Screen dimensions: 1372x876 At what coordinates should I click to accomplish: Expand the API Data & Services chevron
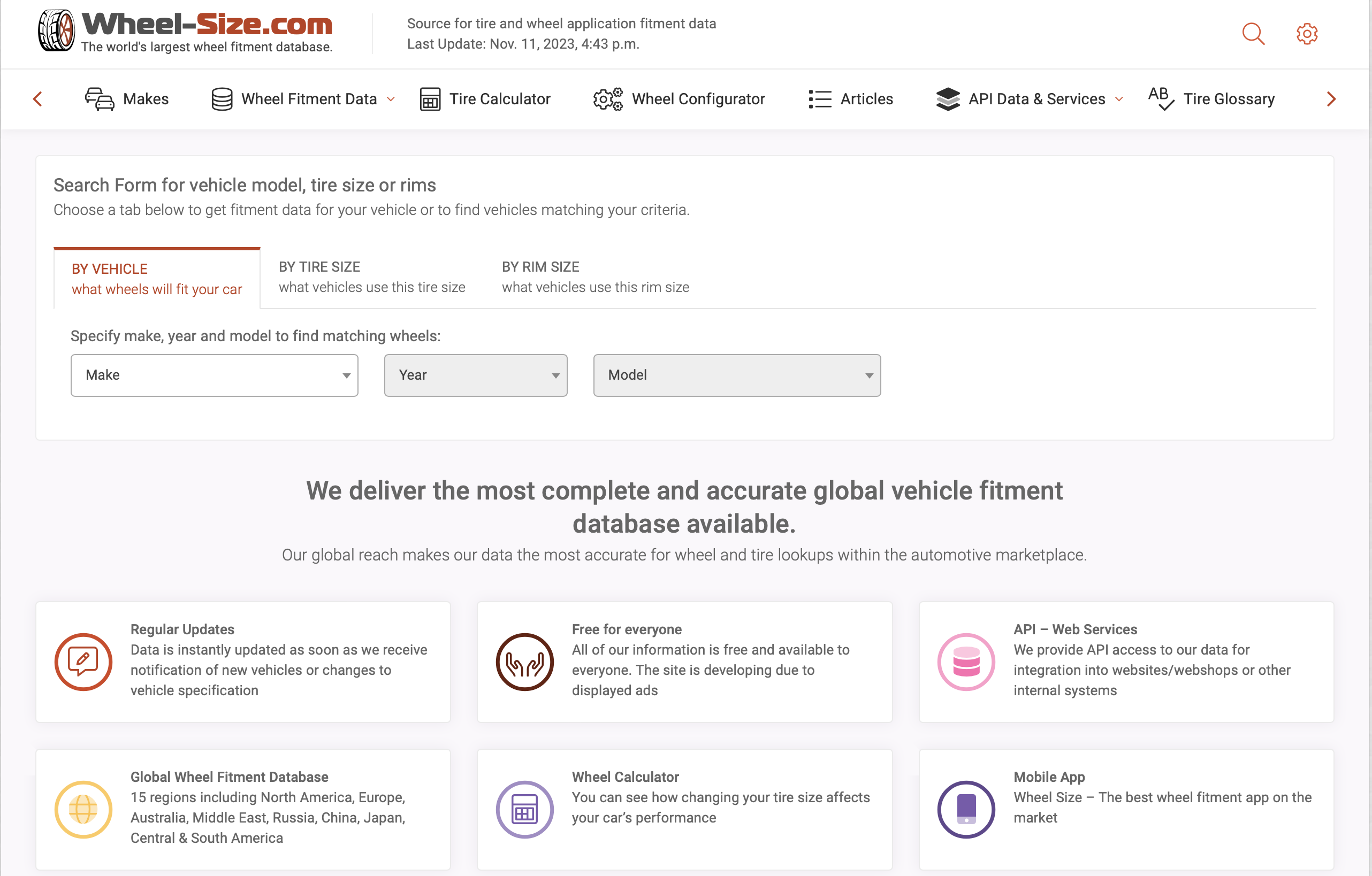pyautogui.click(x=1119, y=99)
